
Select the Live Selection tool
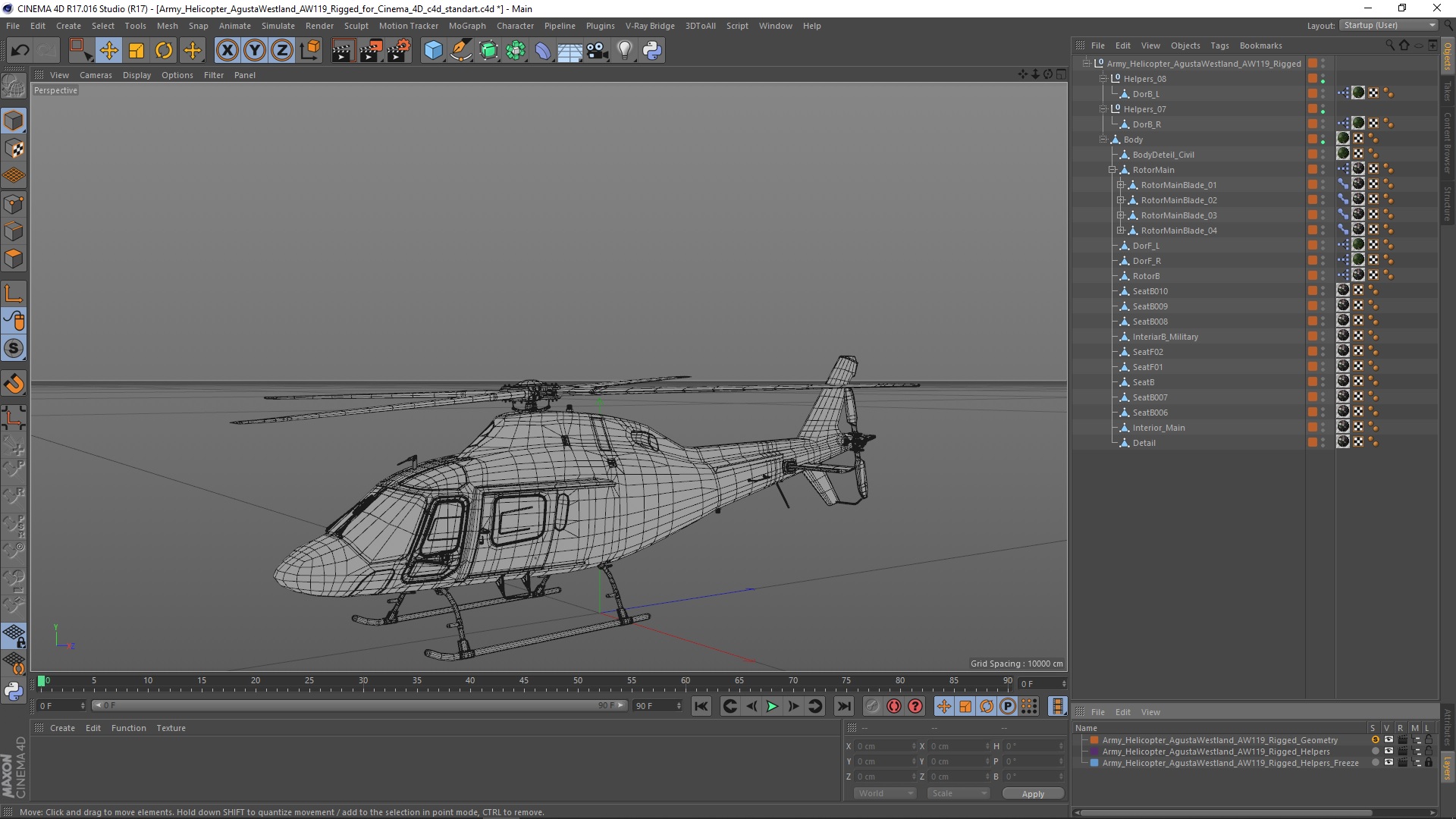[x=80, y=51]
